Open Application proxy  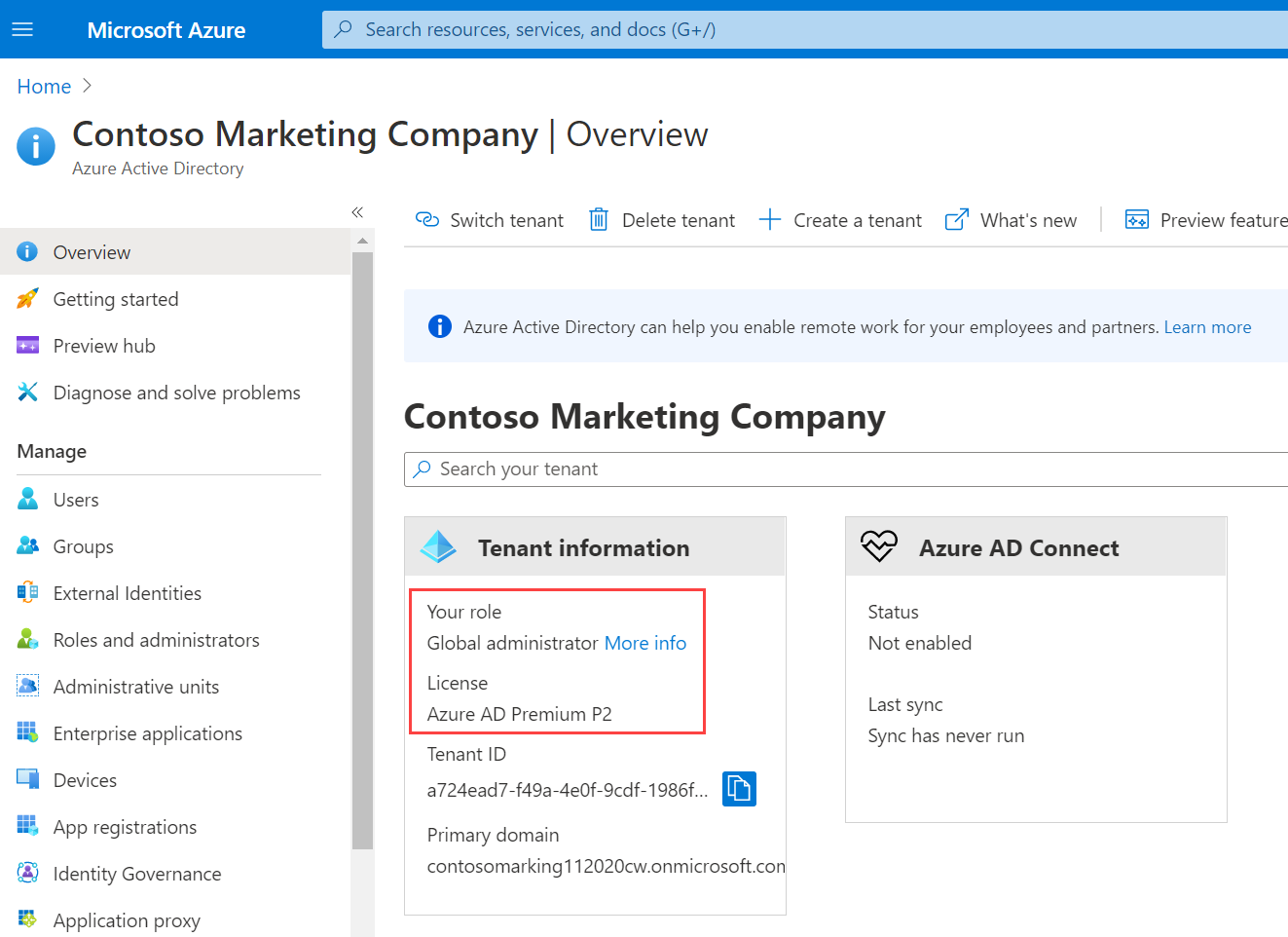click(175, 920)
